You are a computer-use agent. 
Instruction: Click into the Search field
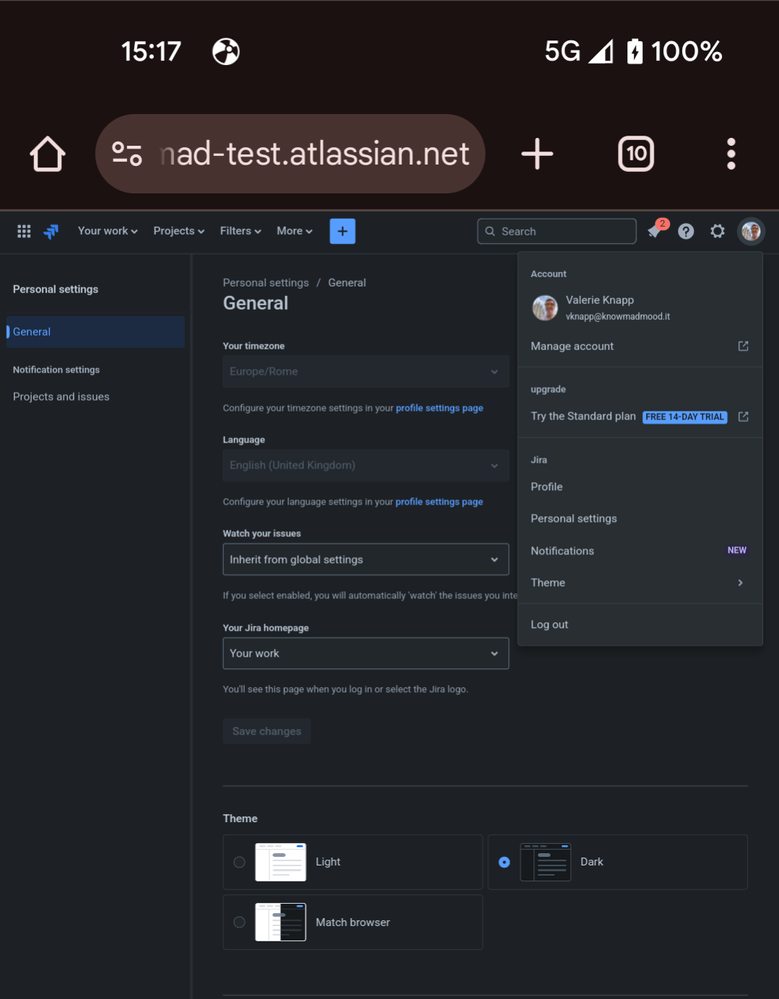(557, 231)
